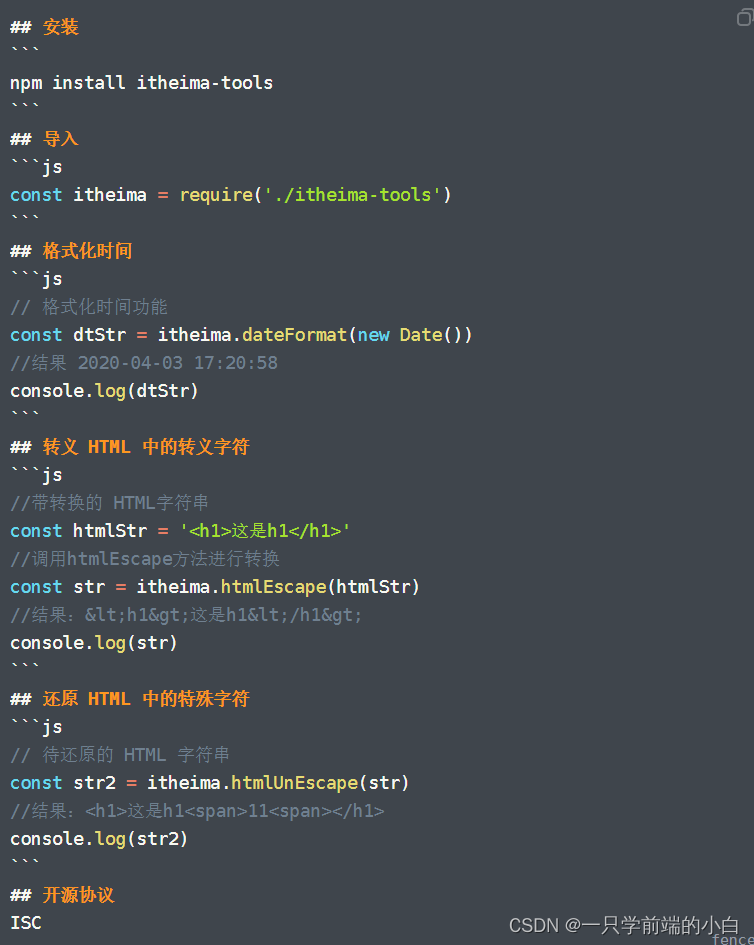
Task: Click the comment '//调用htmlEscape方法进行转换'
Action: [145, 559]
